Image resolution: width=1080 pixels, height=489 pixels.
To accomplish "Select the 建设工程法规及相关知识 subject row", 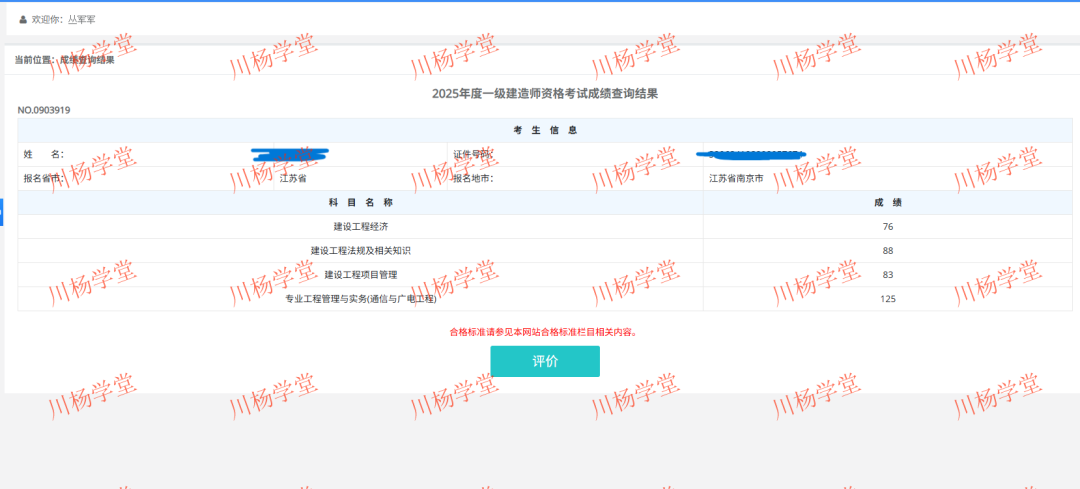I will tap(360, 250).
